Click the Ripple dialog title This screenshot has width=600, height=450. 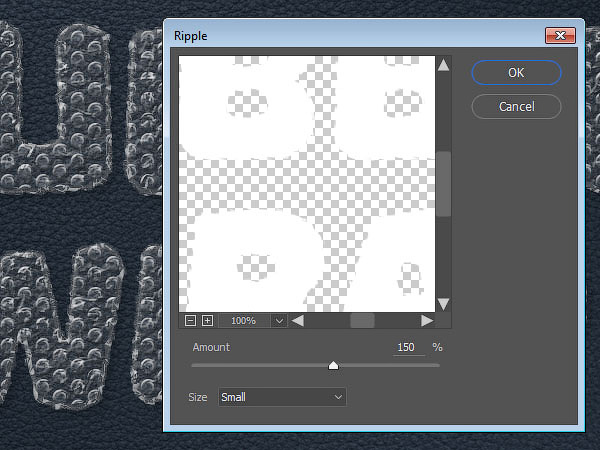[x=191, y=36]
